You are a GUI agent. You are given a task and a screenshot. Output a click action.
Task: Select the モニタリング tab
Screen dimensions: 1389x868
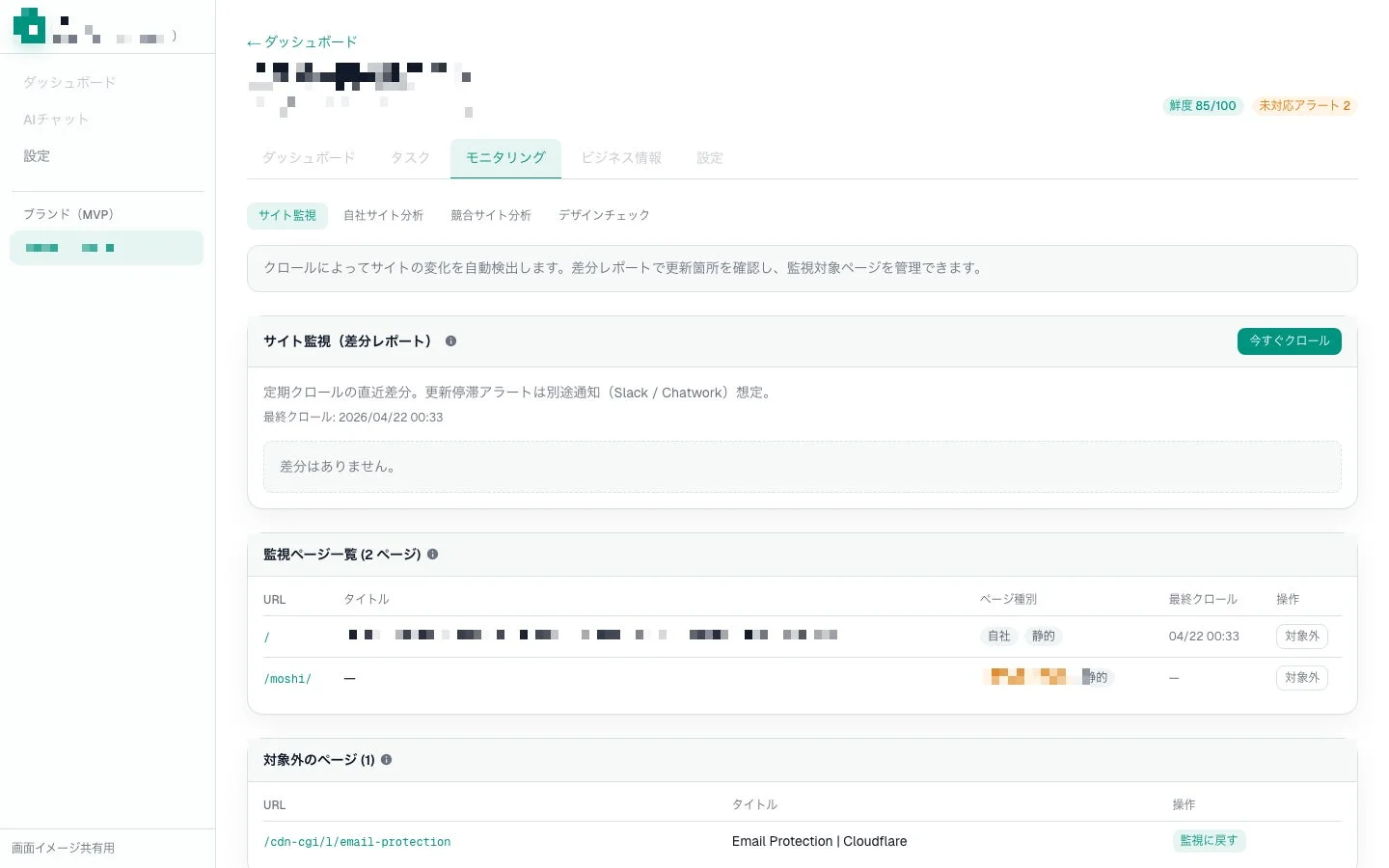click(505, 158)
